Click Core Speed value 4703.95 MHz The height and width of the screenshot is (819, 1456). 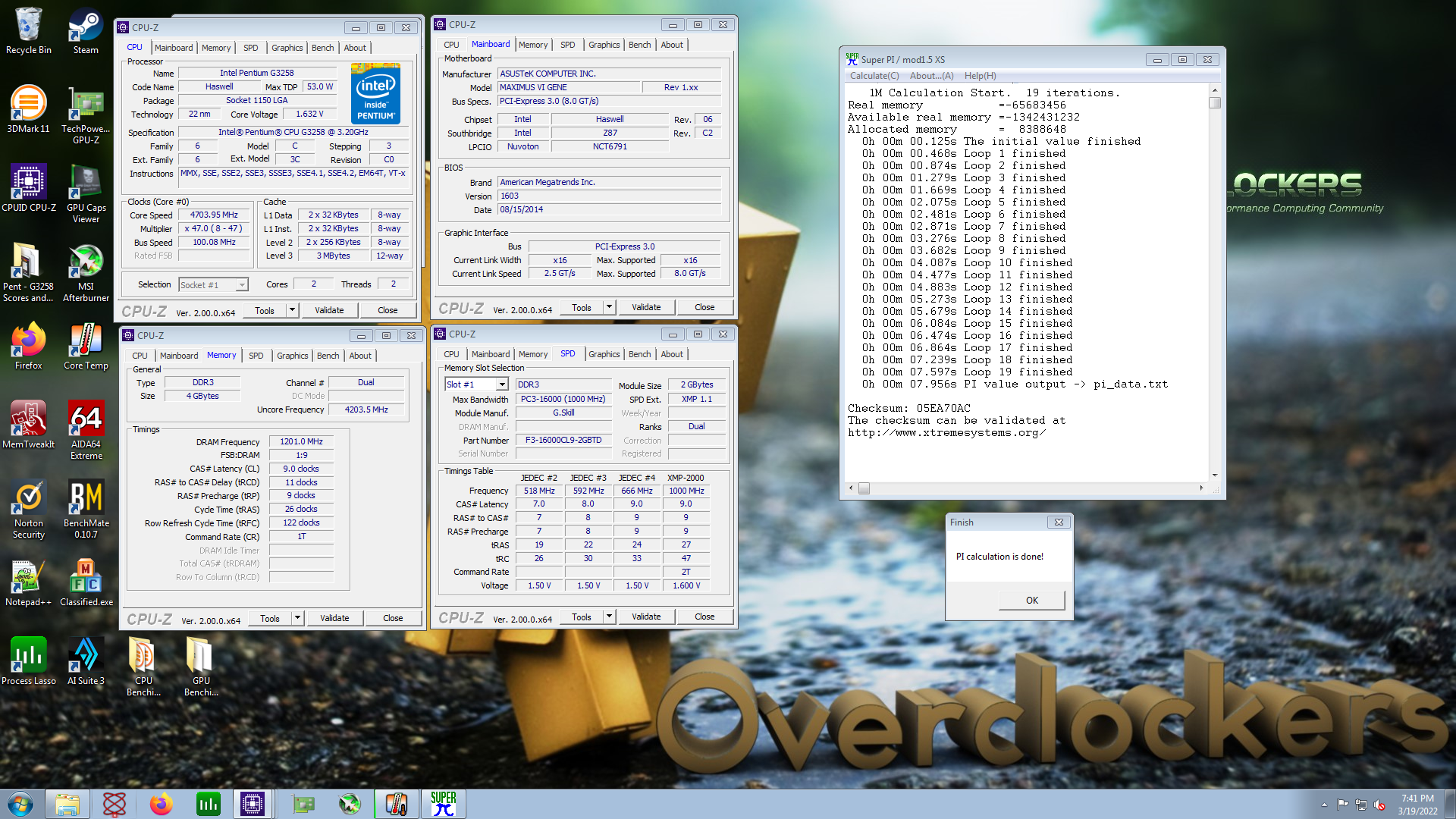pos(214,215)
